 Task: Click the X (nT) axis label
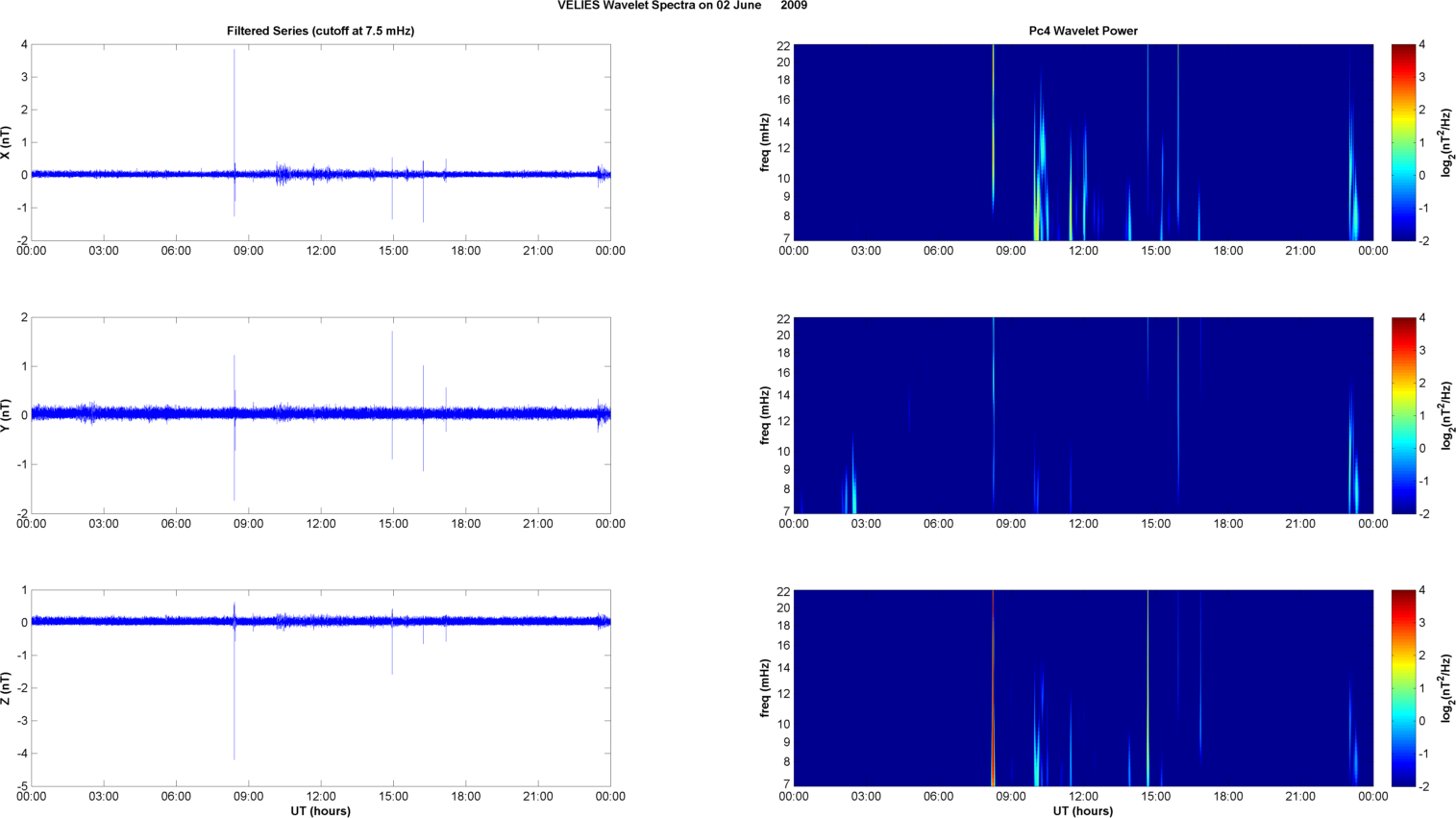point(6,142)
